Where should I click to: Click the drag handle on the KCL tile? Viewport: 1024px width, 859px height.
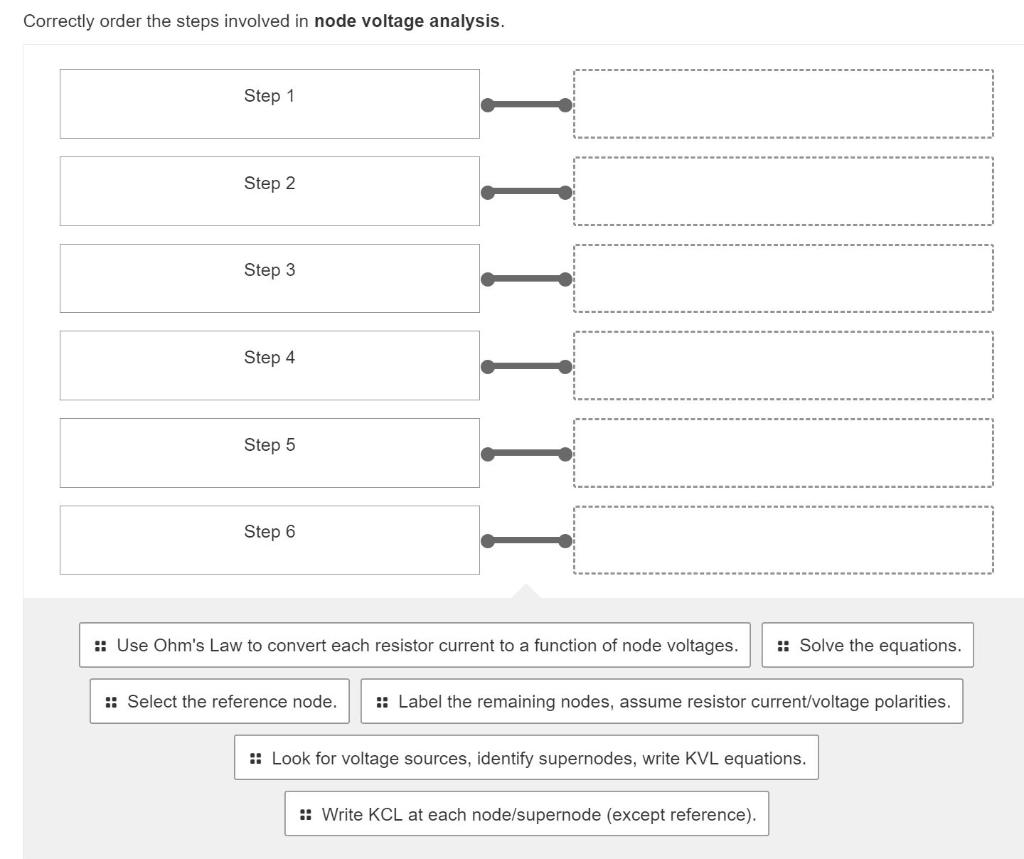pyautogui.click(x=305, y=814)
